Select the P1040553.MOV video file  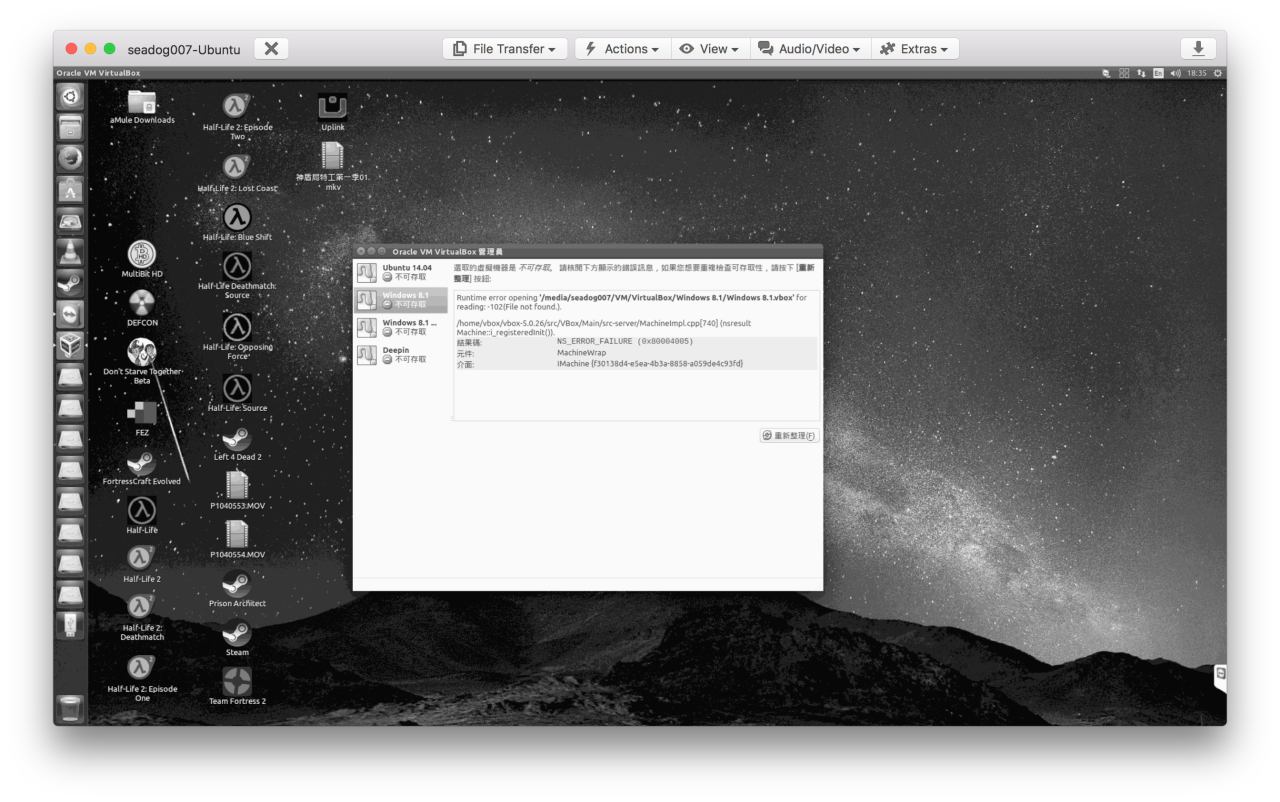coord(237,487)
